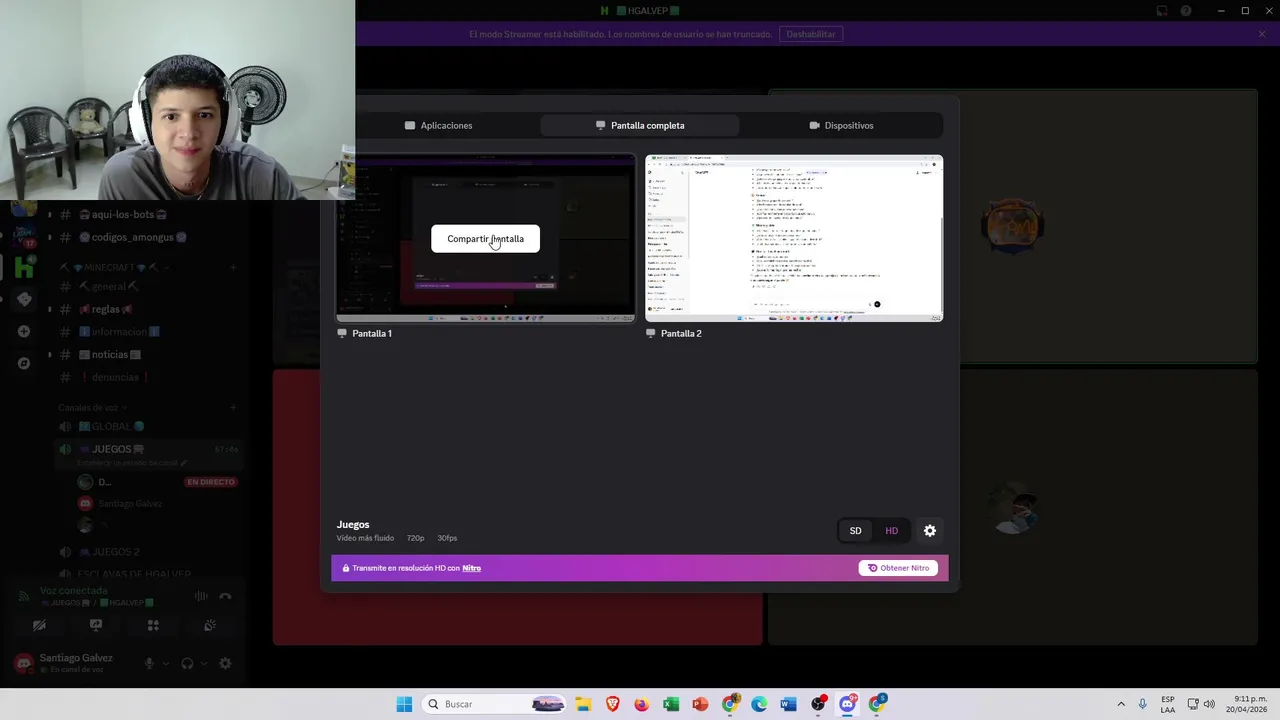Select the green H server icon

(x=24, y=267)
